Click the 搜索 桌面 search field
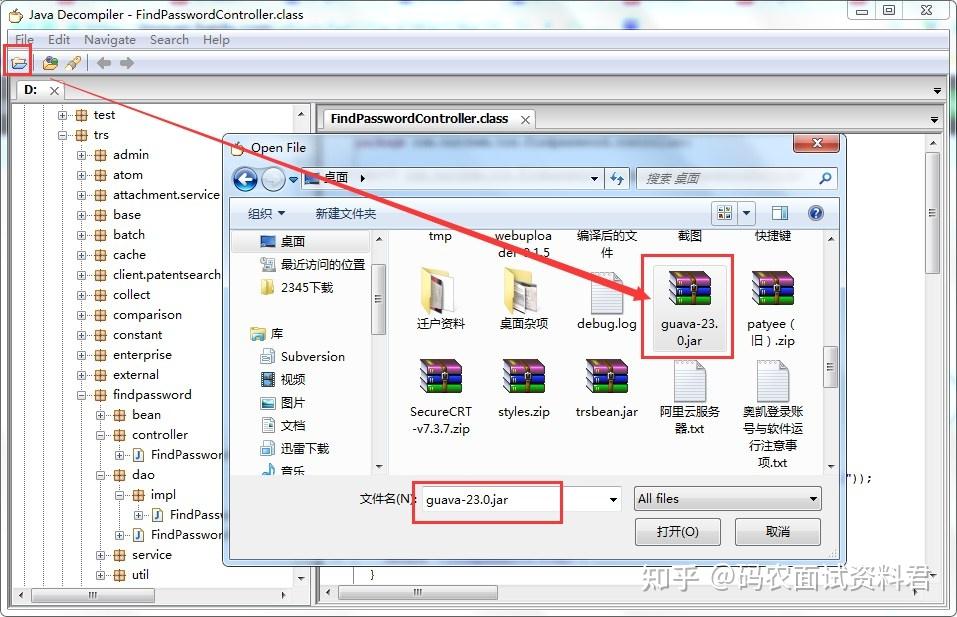 736,178
